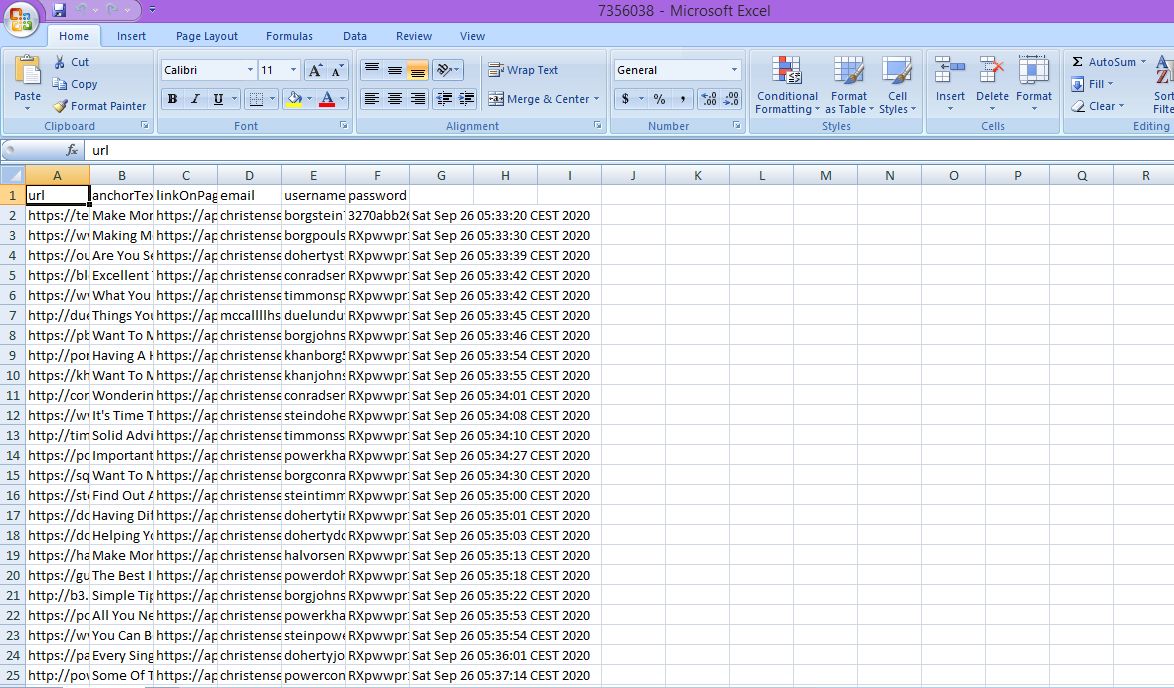1174x688 pixels.
Task: Click the Format Painter icon
Action: point(60,105)
